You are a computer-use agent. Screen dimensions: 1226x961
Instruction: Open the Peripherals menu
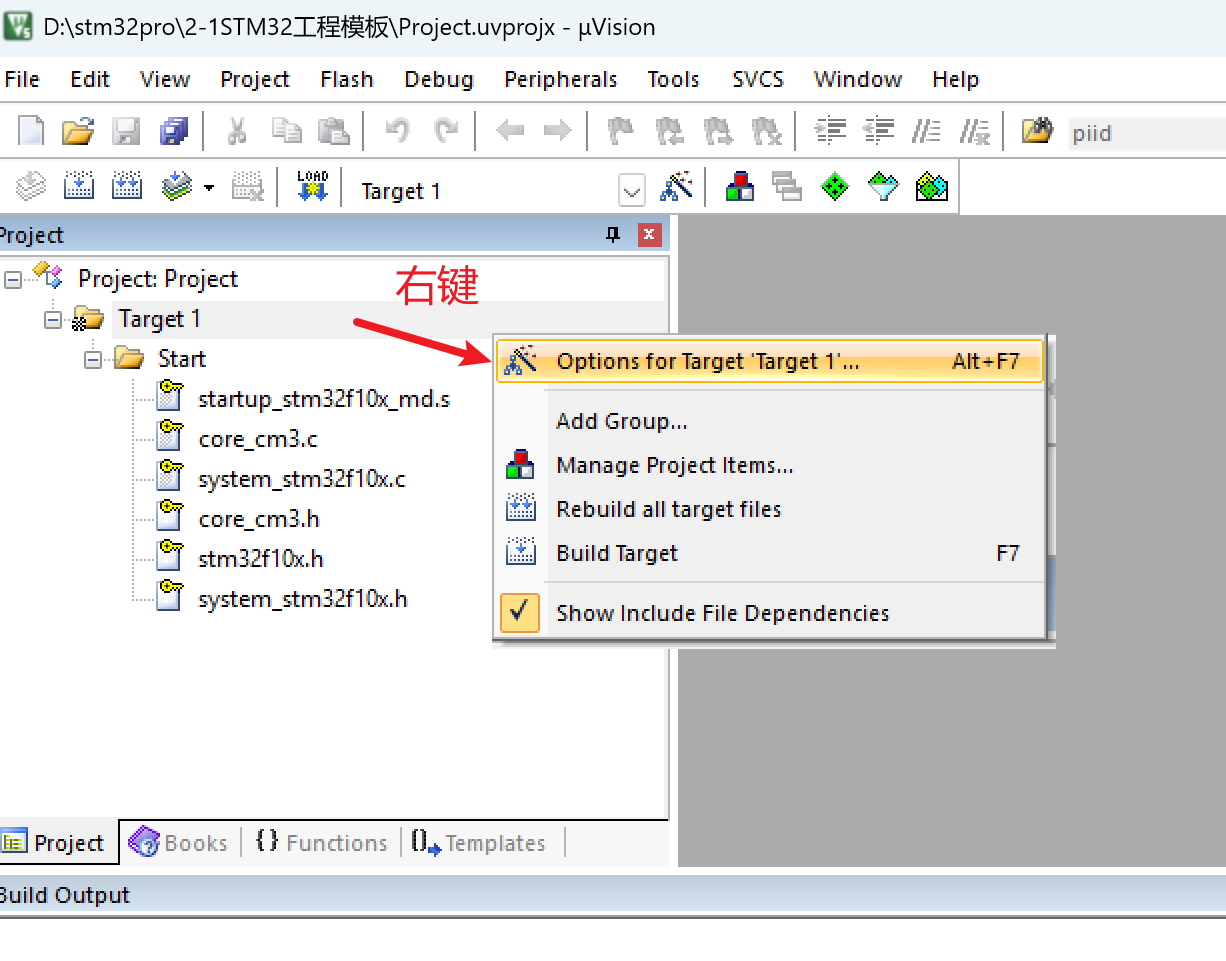click(561, 79)
